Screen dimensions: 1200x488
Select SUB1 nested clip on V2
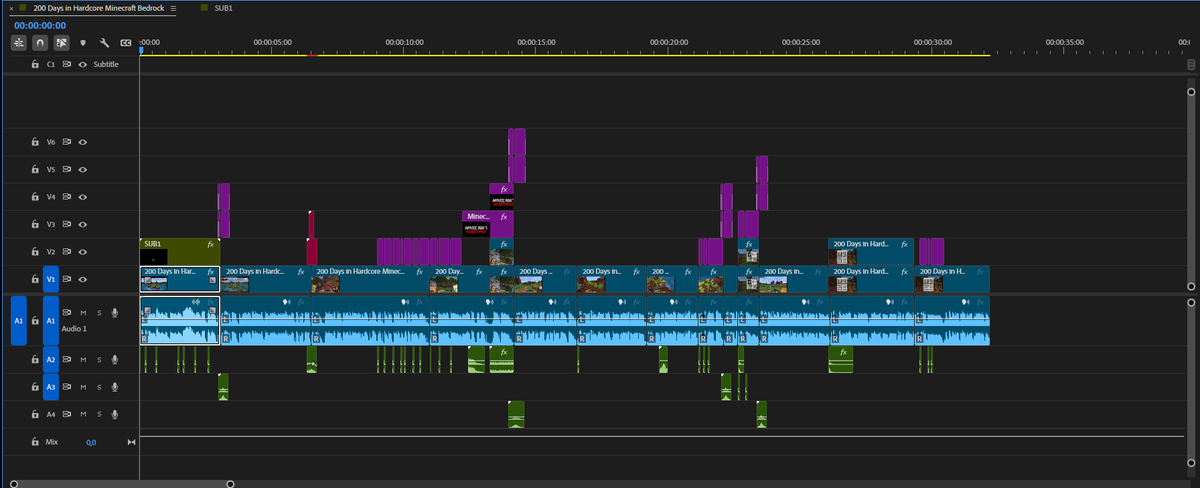pyautogui.click(x=179, y=251)
